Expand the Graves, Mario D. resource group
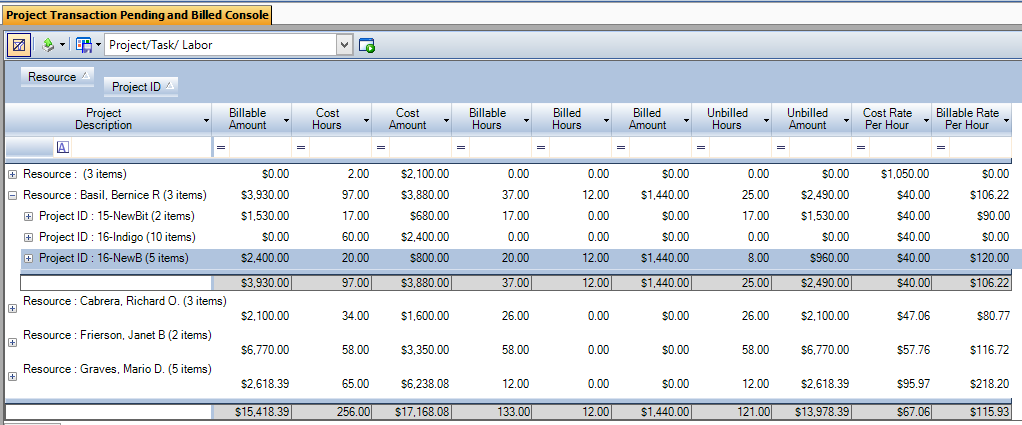The image size is (1022, 425). pyautogui.click(x=12, y=377)
